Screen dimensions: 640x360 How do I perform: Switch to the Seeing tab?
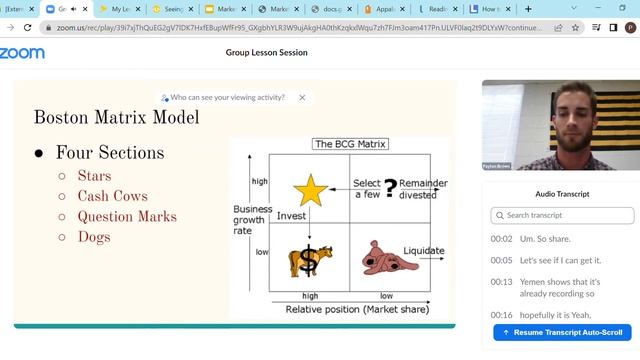pos(173,9)
